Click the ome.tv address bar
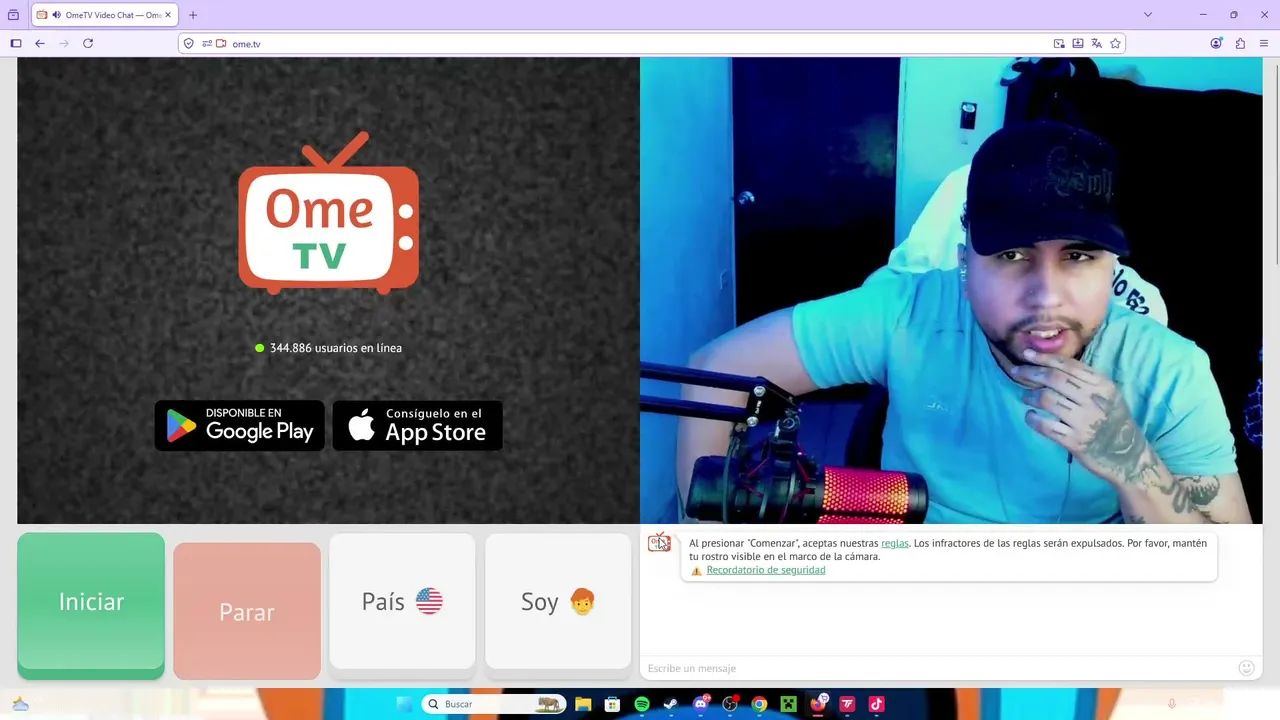The height and width of the screenshot is (720, 1280). click(x=640, y=44)
